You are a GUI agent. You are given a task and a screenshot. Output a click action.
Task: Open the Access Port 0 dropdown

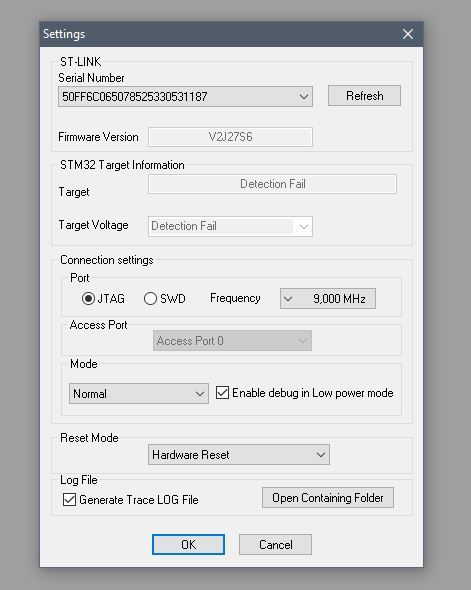(232, 341)
